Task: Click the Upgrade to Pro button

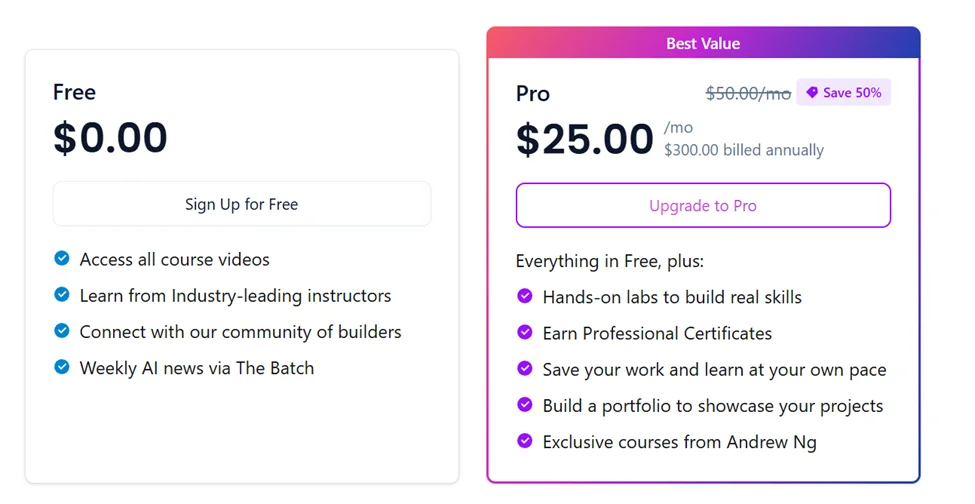Action: coord(702,206)
